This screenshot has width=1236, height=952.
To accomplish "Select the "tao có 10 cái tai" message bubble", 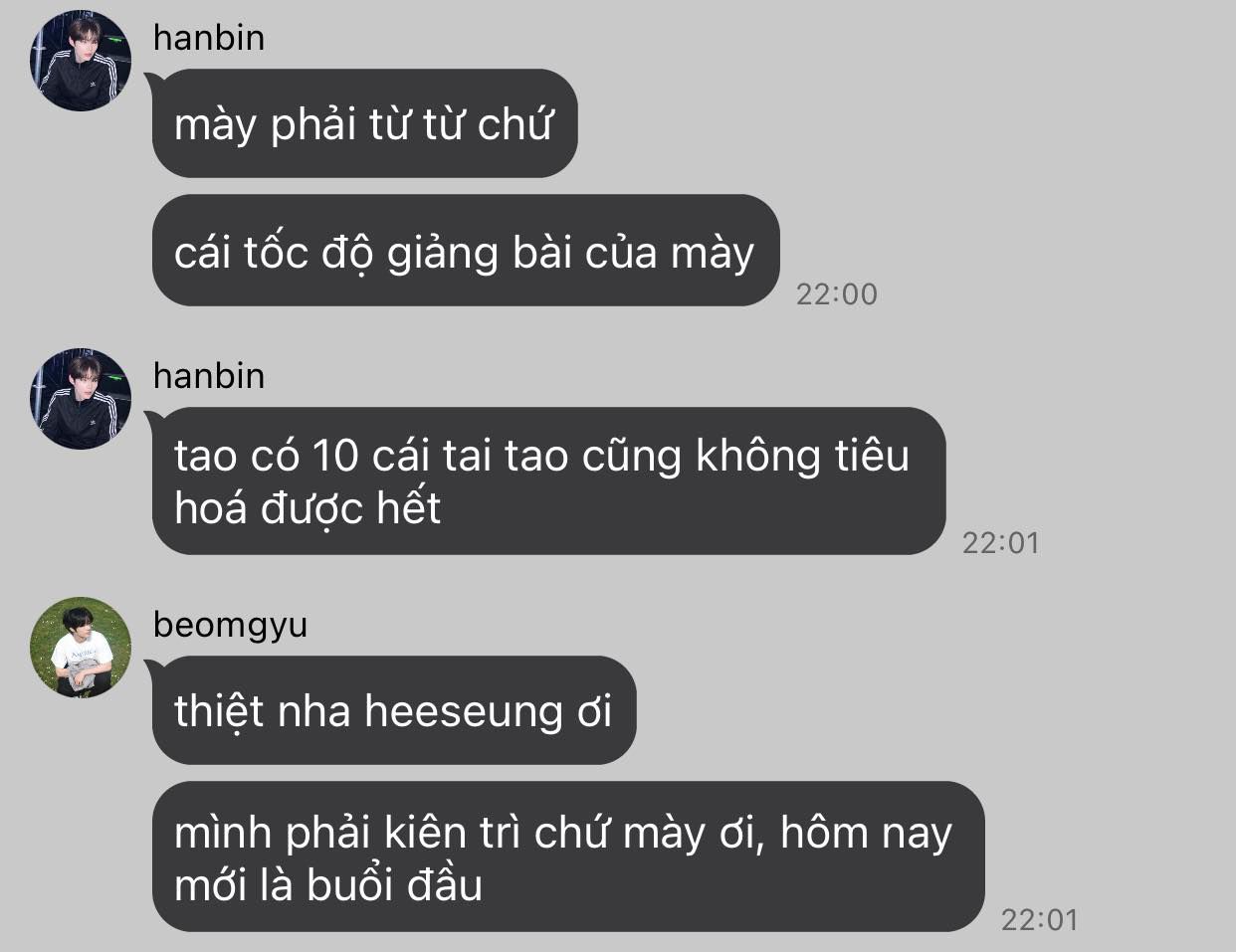I will (x=548, y=480).
